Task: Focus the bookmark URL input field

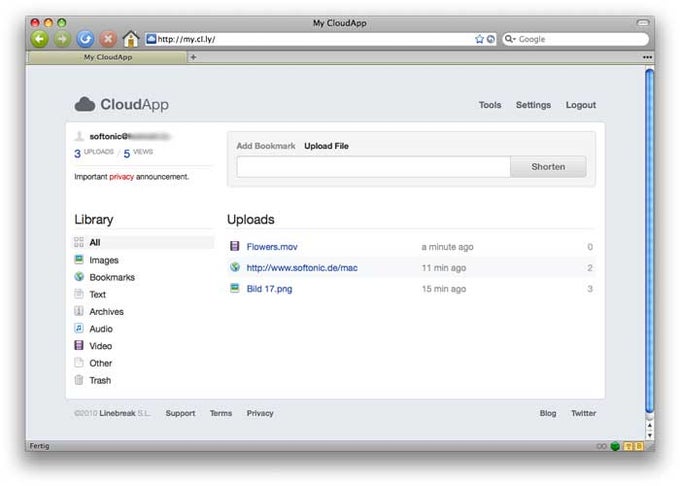Action: [x=373, y=167]
